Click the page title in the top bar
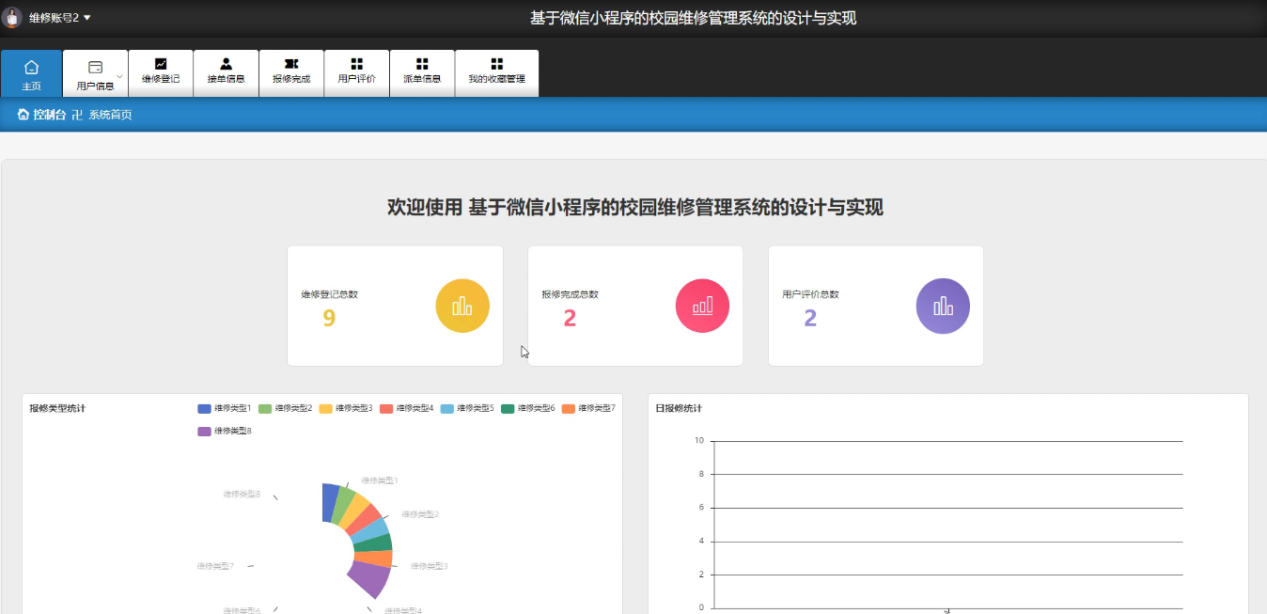The image size is (1267, 614). [693, 18]
